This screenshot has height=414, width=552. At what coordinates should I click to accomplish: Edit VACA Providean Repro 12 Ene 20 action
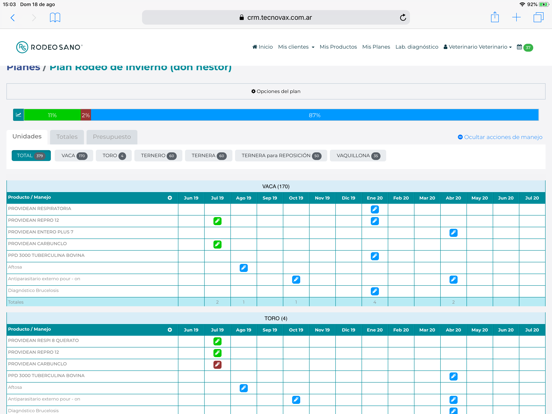(x=375, y=221)
